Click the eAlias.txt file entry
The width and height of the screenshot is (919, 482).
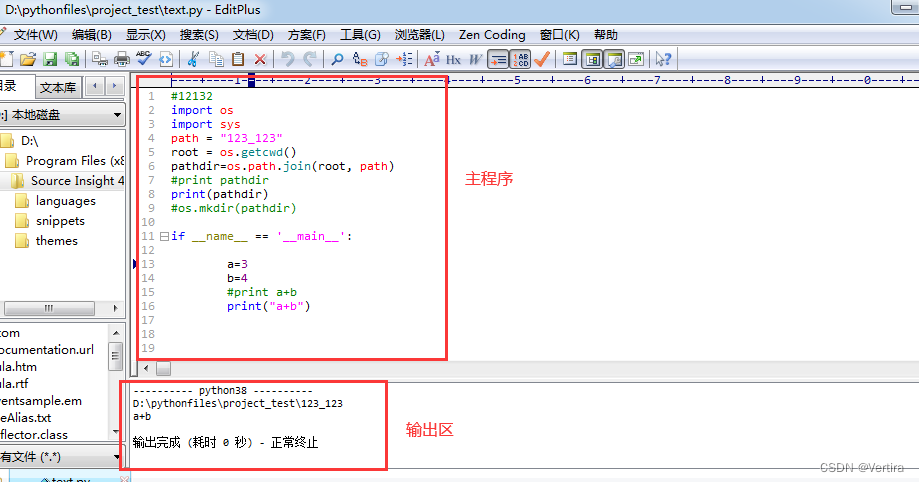coord(25,418)
